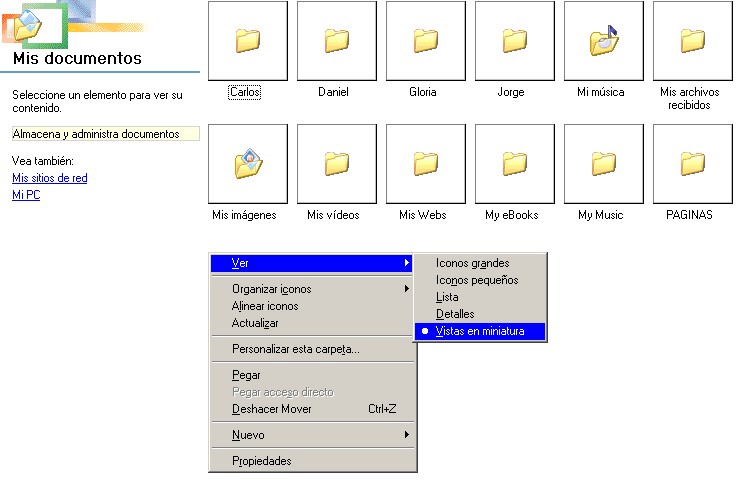The image size is (744, 485).
Task: Switch view to Detalles
Action: (x=480, y=314)
